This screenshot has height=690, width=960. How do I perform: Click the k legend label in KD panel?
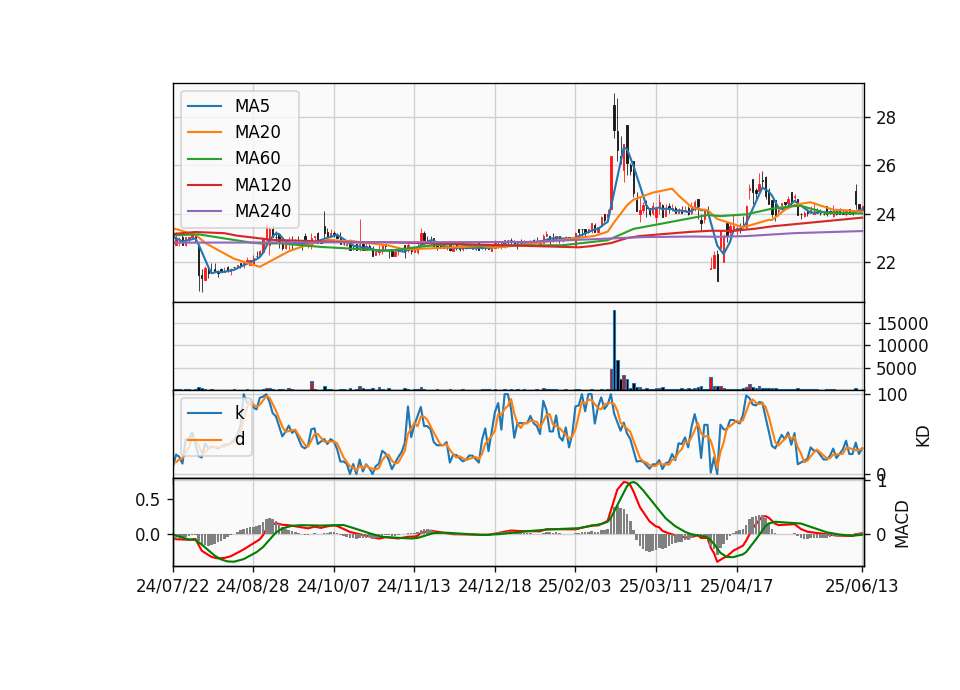coord(239,413)
